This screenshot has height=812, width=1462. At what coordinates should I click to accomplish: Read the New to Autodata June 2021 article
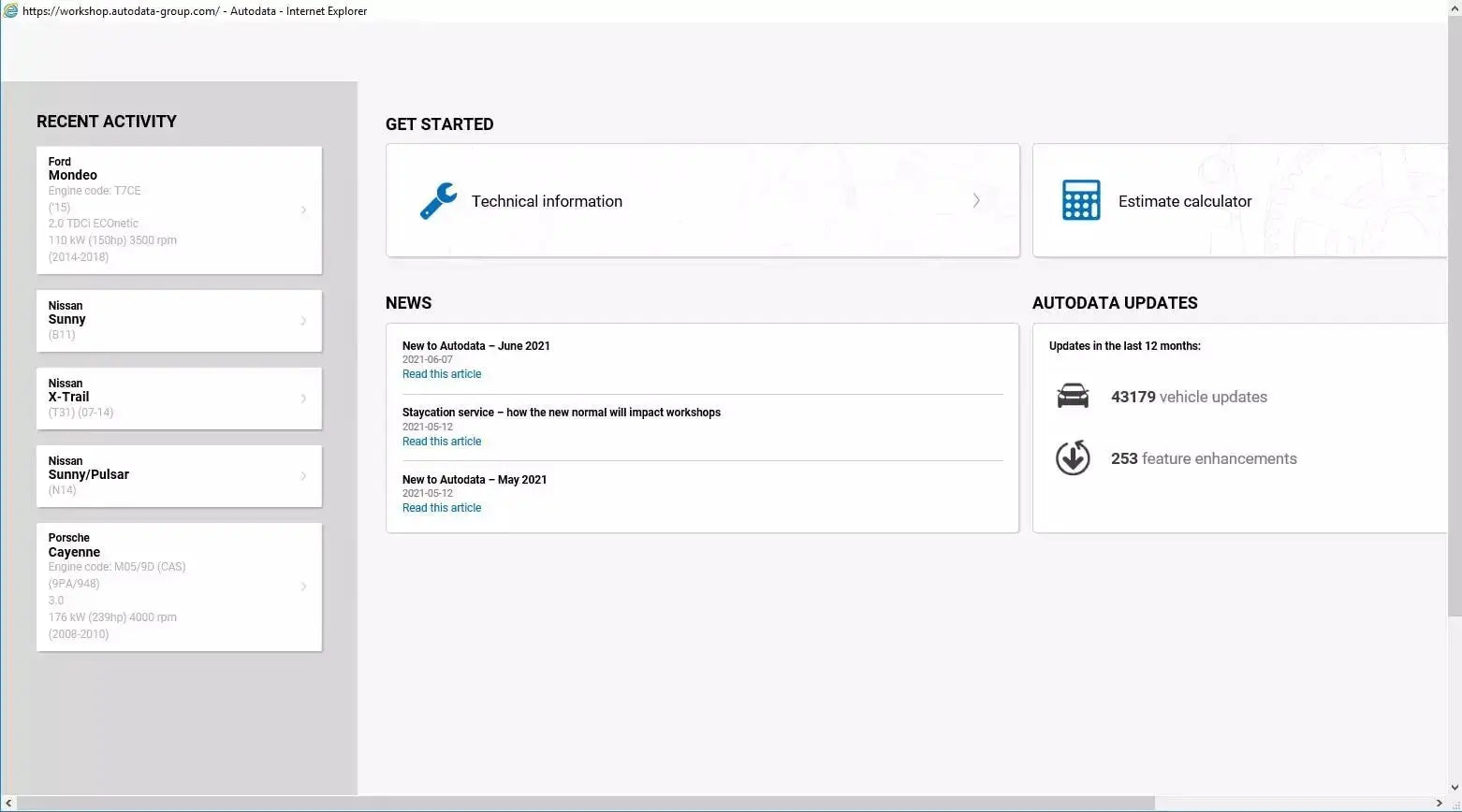click(441, 373)
